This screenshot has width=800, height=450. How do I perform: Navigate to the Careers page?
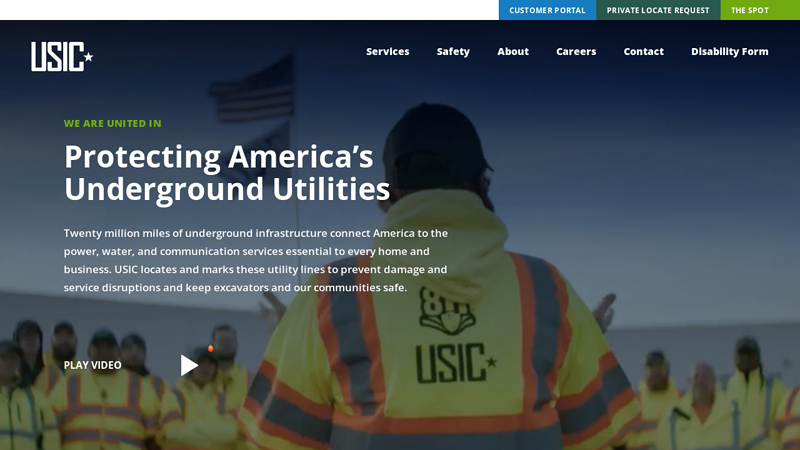tap(576, 52)
